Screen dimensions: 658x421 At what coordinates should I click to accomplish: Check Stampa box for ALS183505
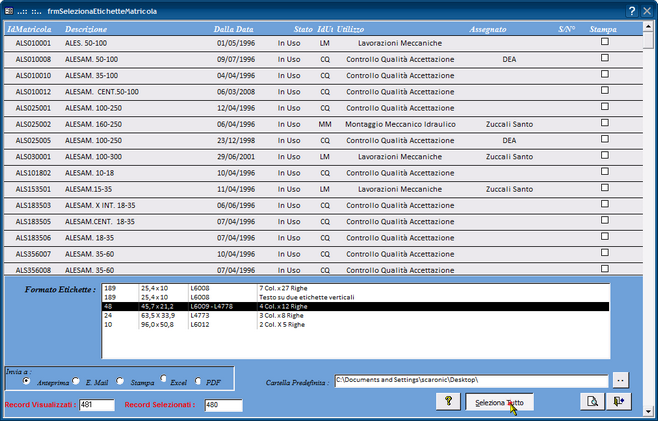(605, 220)
